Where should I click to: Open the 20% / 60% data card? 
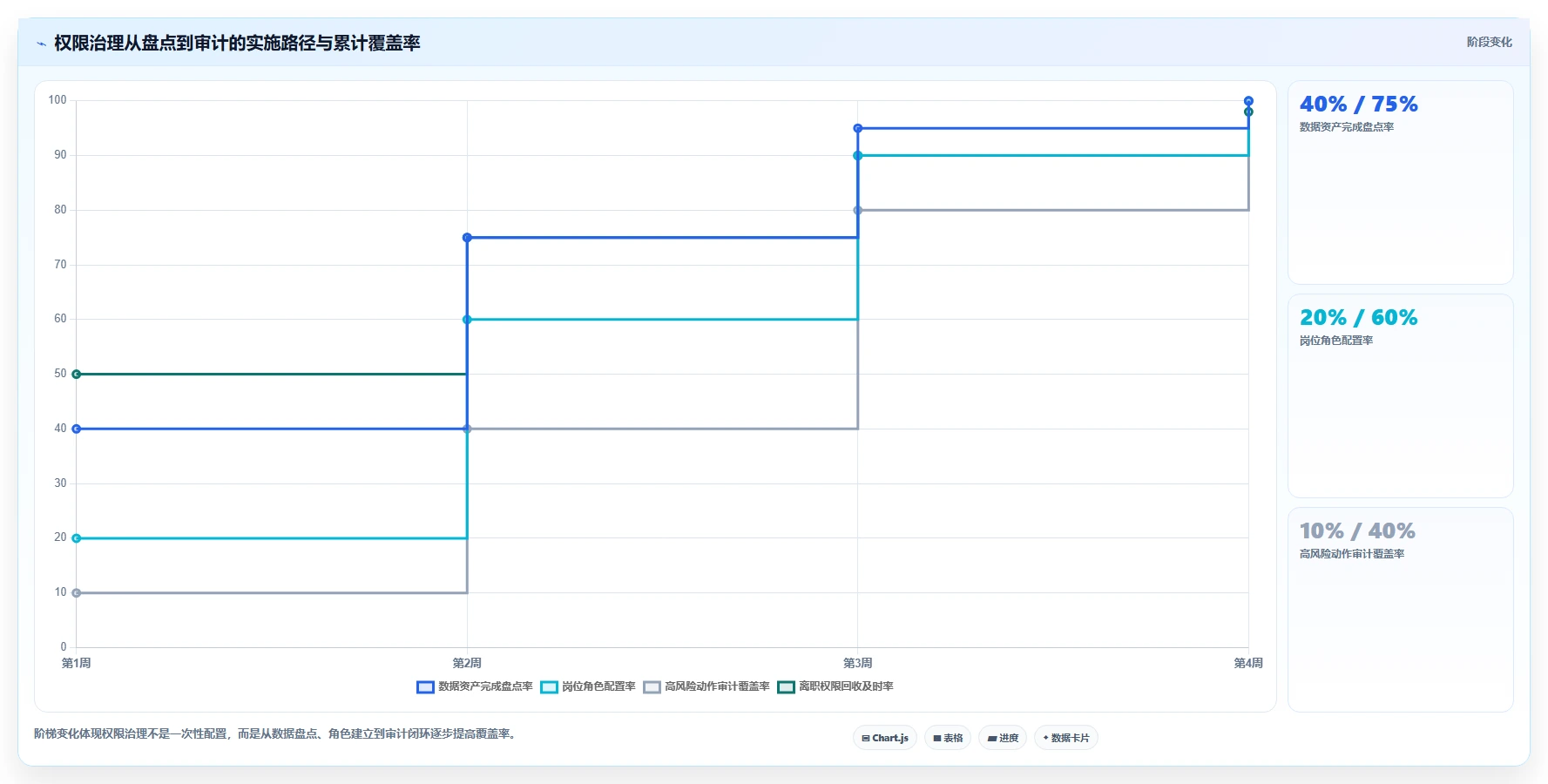tap(1400, 396)
